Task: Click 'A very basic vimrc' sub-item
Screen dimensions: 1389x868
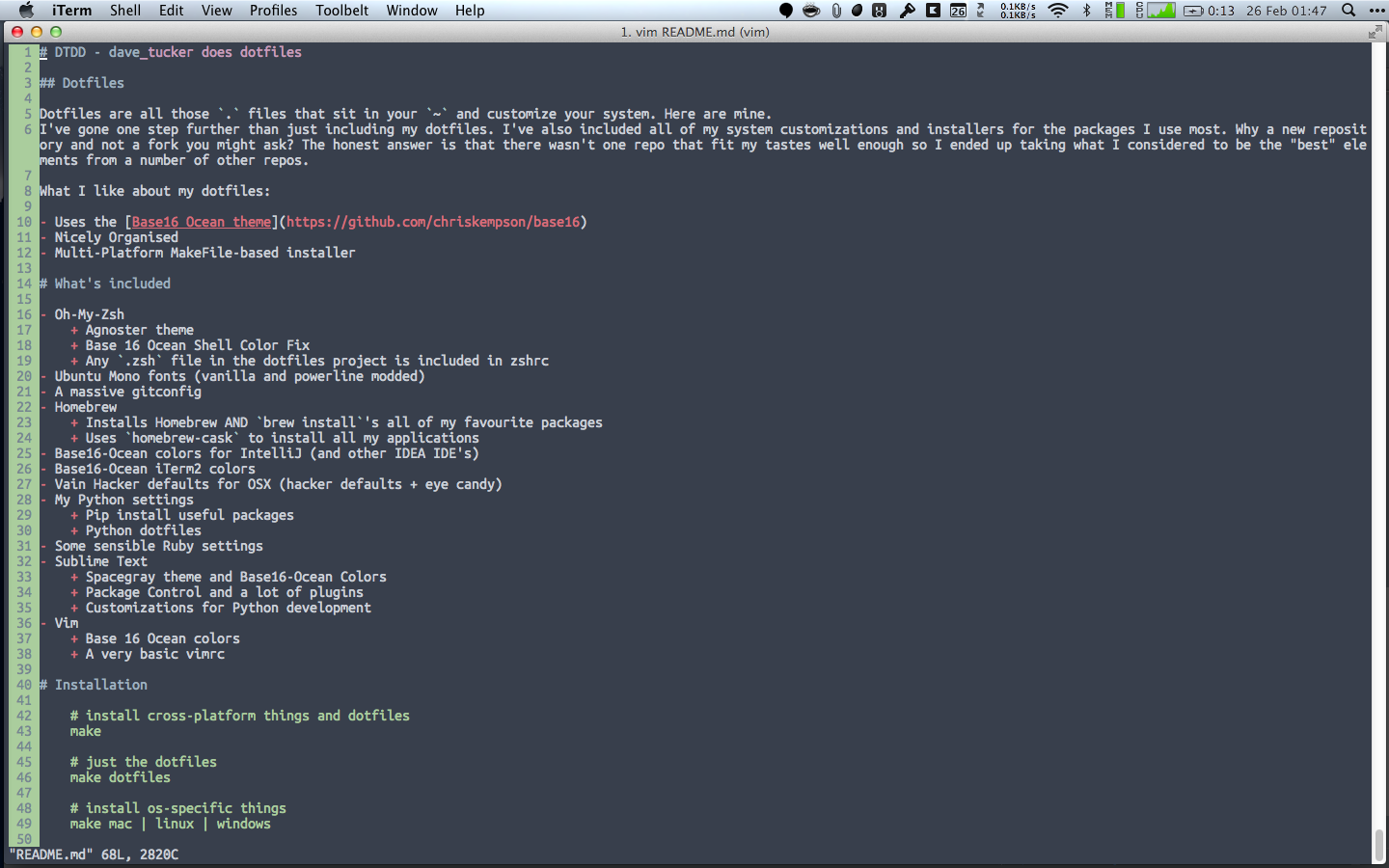Action: tap(155, 654)
